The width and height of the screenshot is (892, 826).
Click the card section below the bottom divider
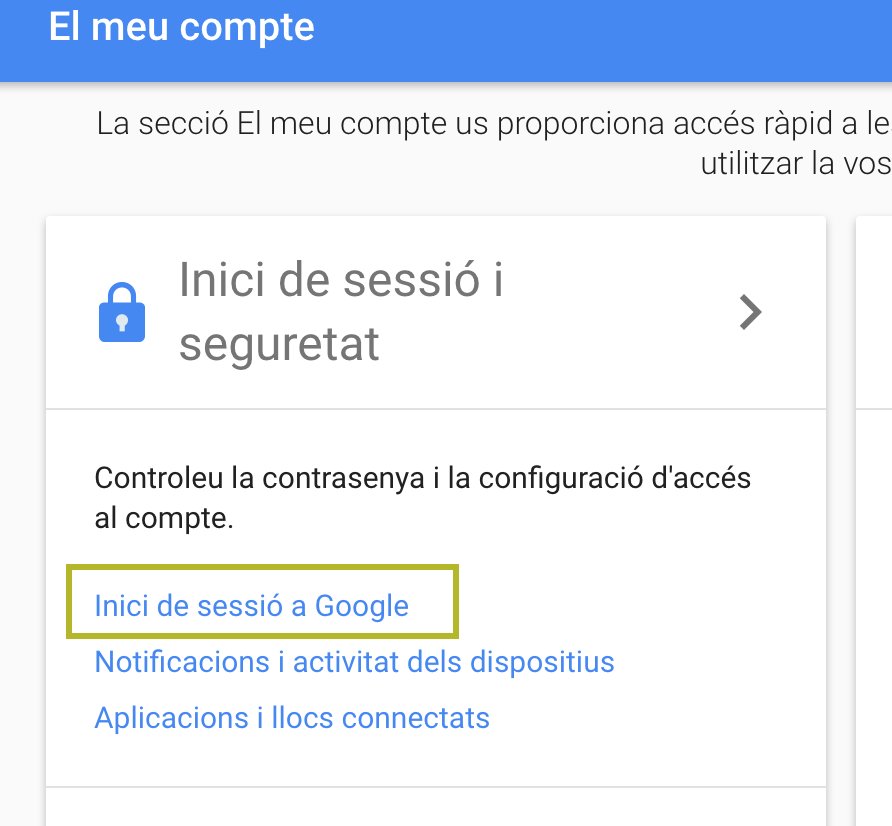tap(435, 808)
